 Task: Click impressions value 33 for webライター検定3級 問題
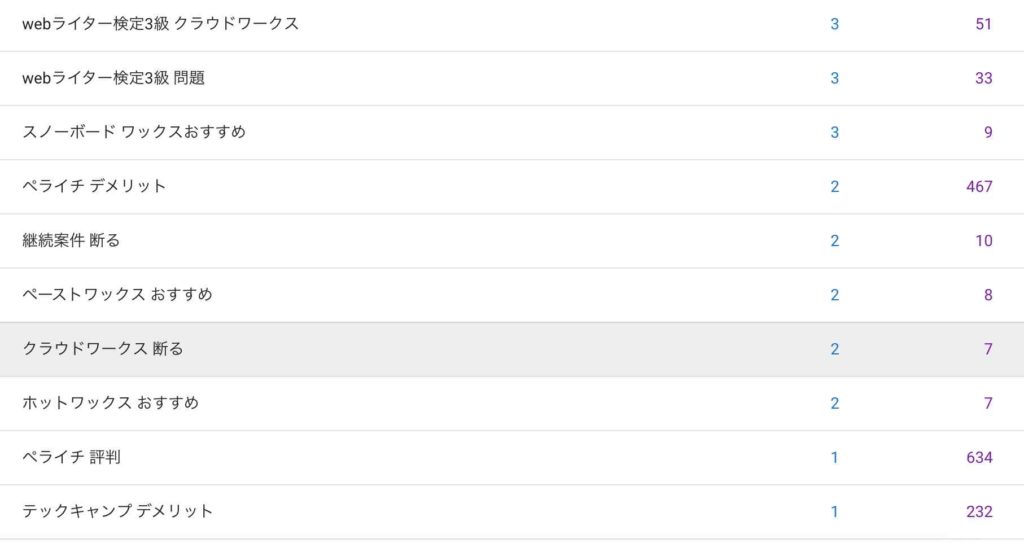(984, 78)
